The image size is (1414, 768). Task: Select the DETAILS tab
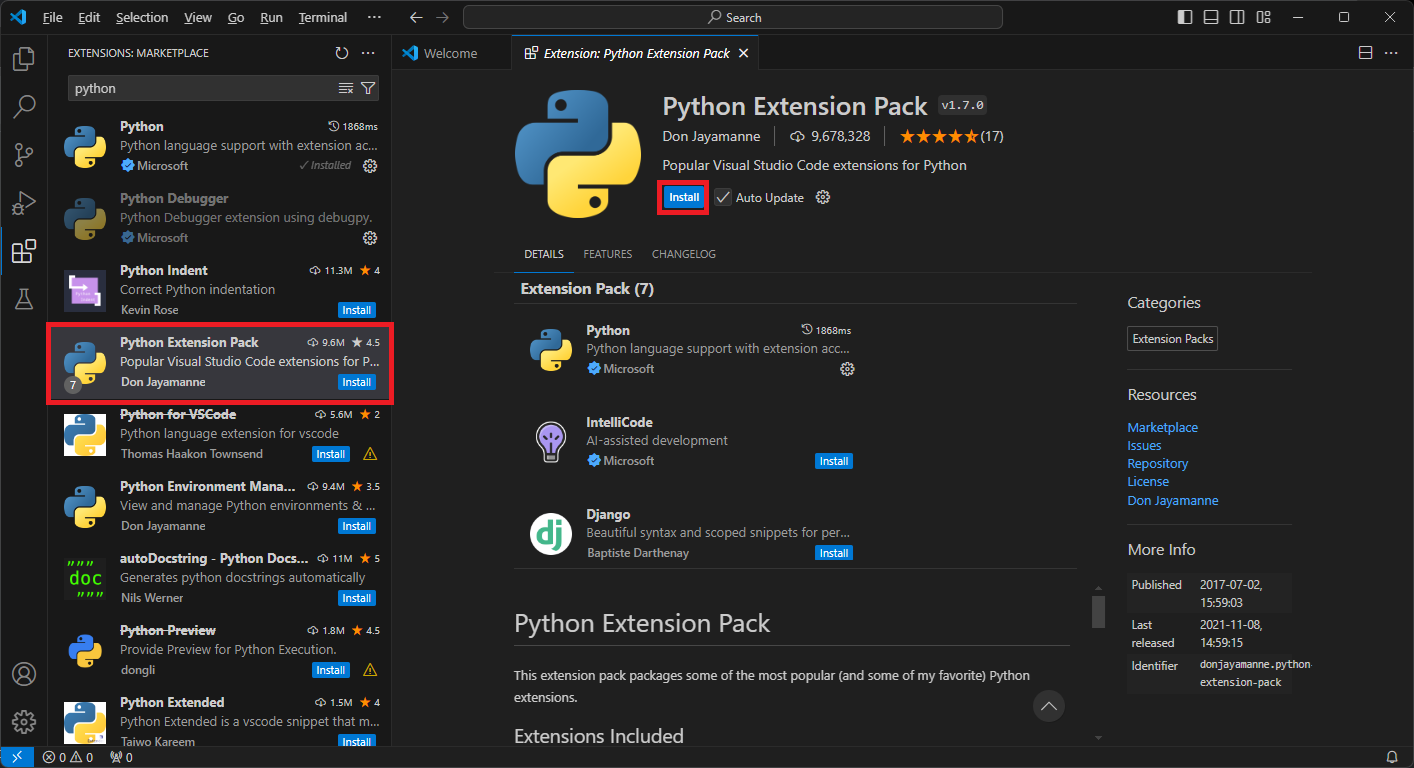point(544,254)
